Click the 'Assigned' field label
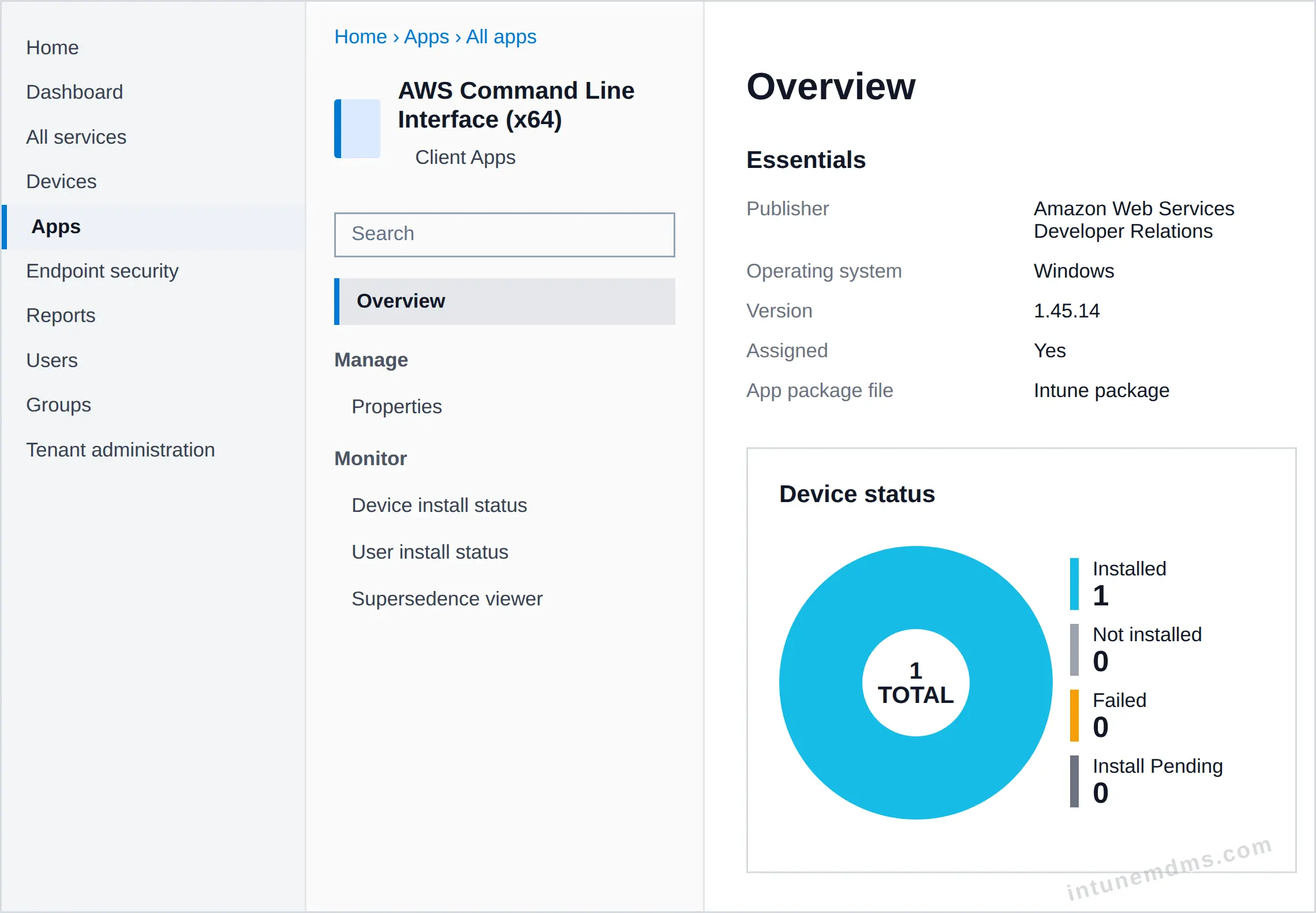The height and width of the screenshot is (913, 1316). 787,350
